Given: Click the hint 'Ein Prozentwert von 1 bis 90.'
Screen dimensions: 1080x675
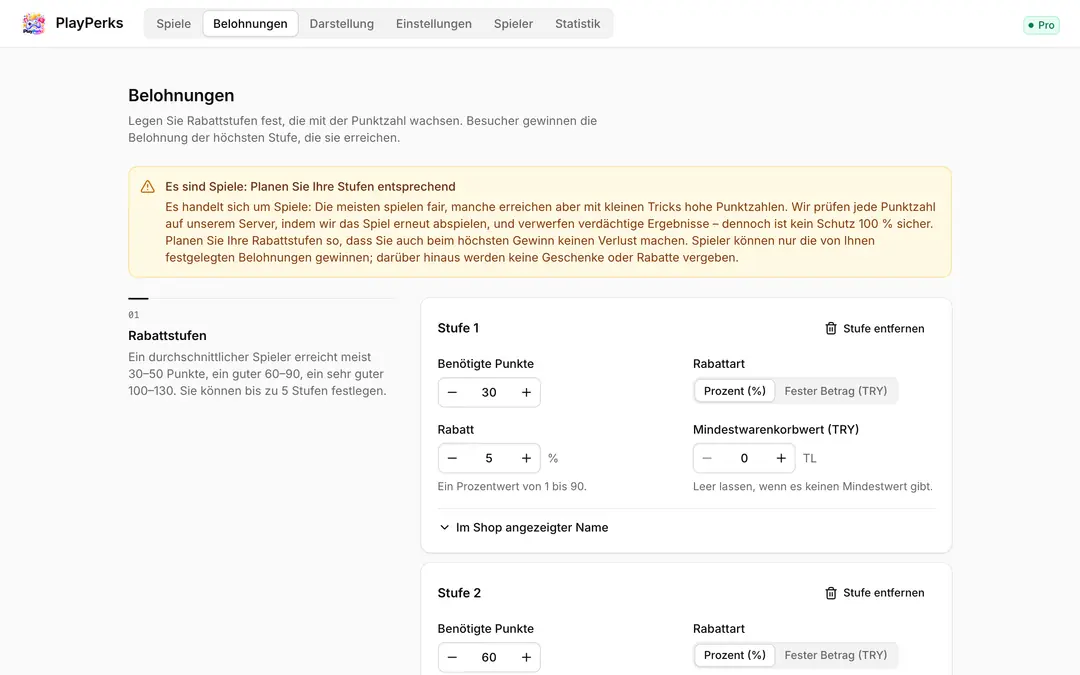Looking at the screenshot, I should click(x=512, y=486).
